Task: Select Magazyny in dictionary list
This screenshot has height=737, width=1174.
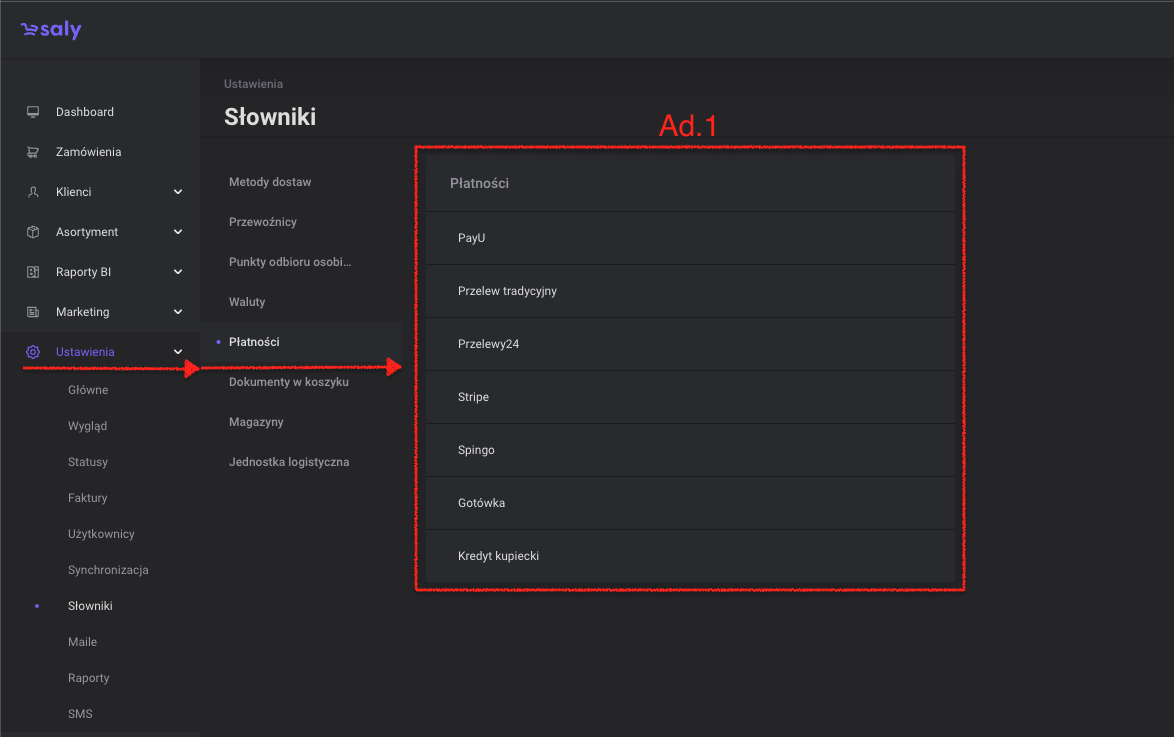Action: [x=256, y=422]
